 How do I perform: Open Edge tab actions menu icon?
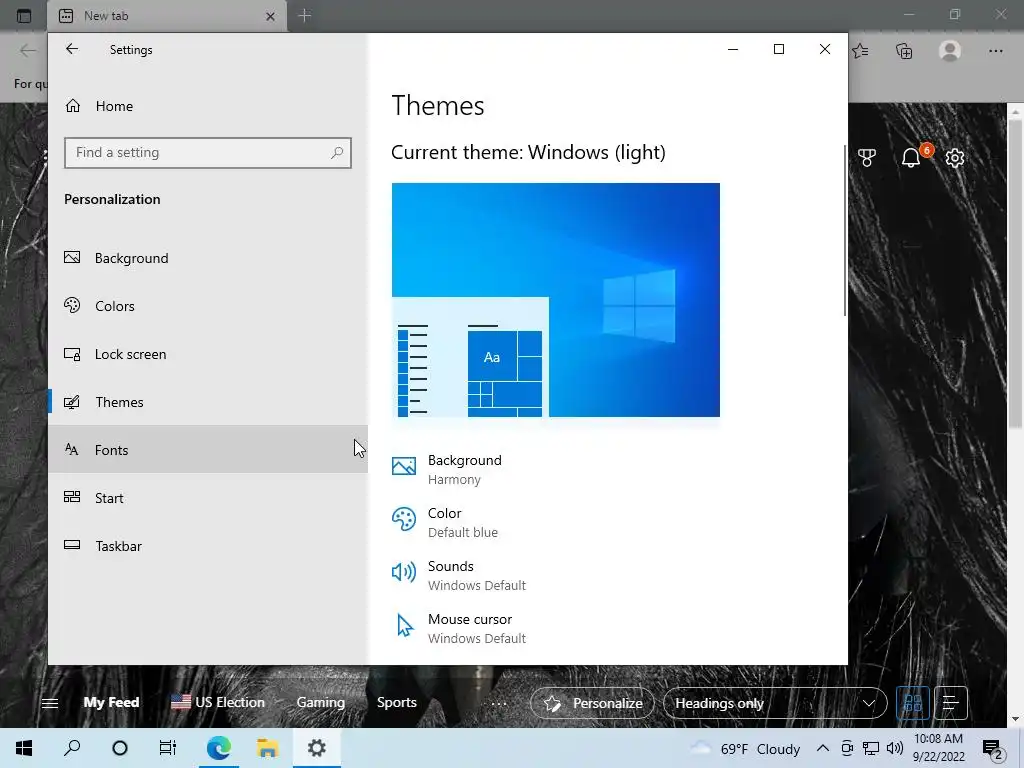24,16
